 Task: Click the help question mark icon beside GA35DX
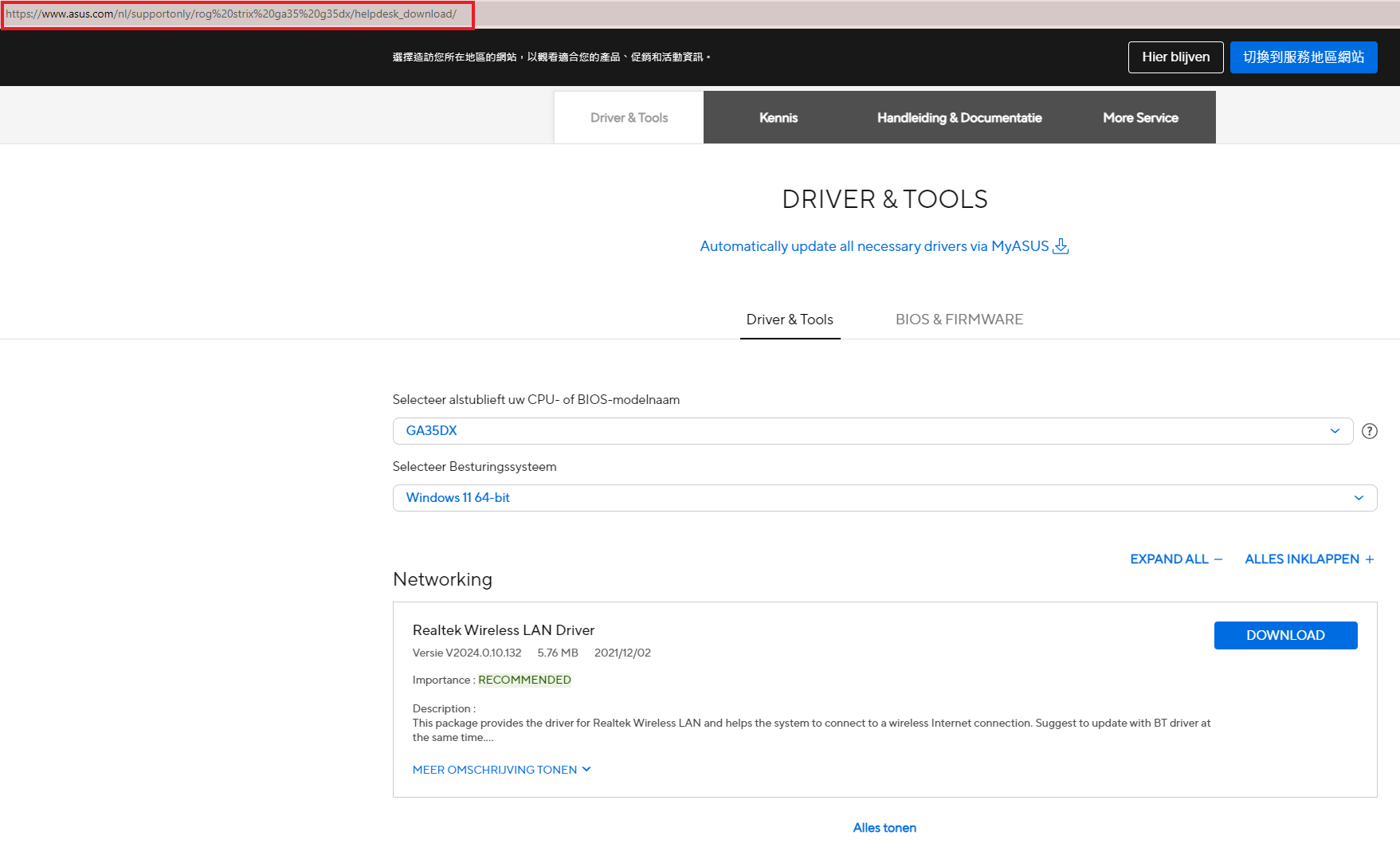[1369, 431]
